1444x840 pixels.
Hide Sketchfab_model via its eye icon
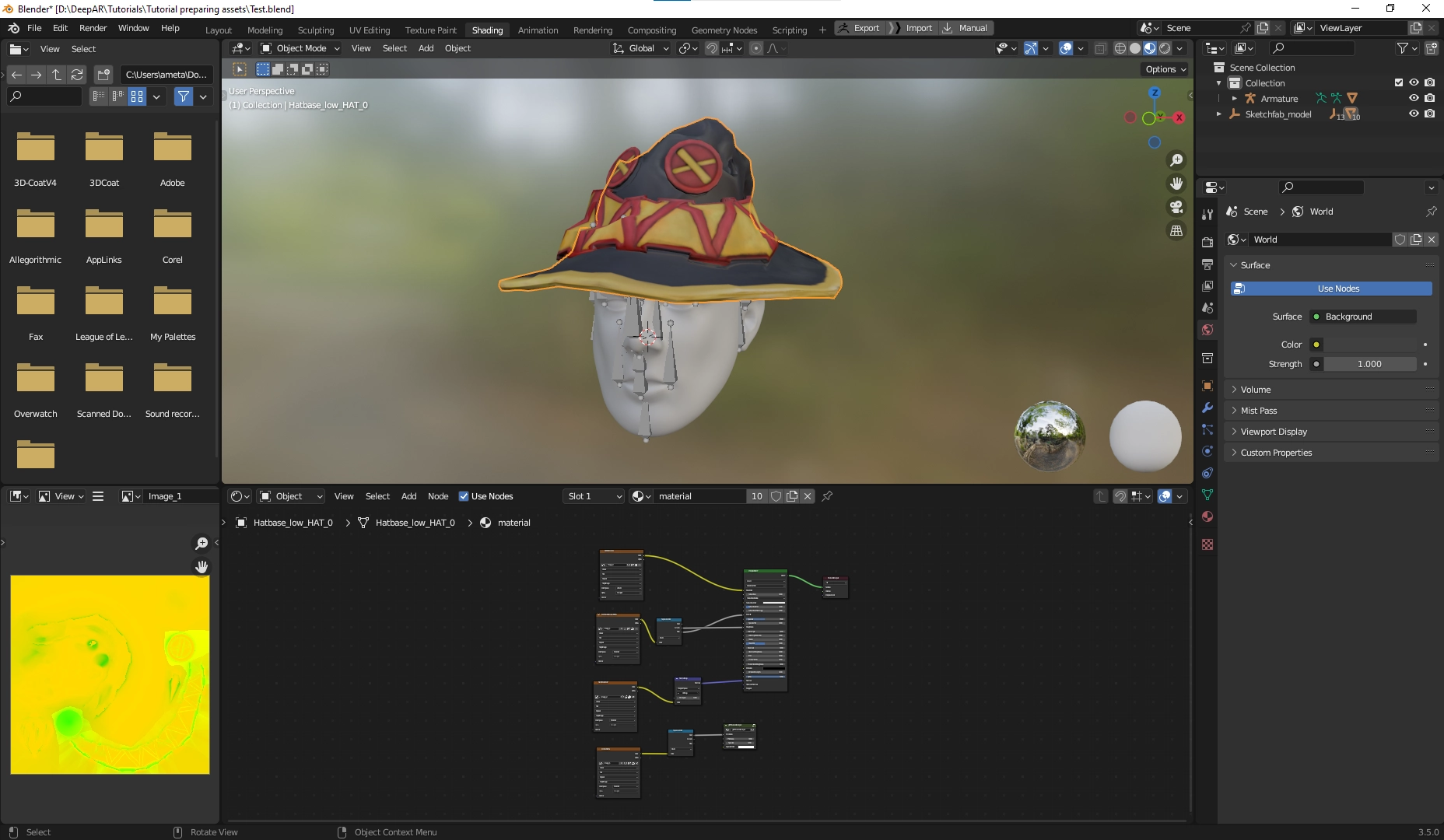click(x=1414, y=114)
